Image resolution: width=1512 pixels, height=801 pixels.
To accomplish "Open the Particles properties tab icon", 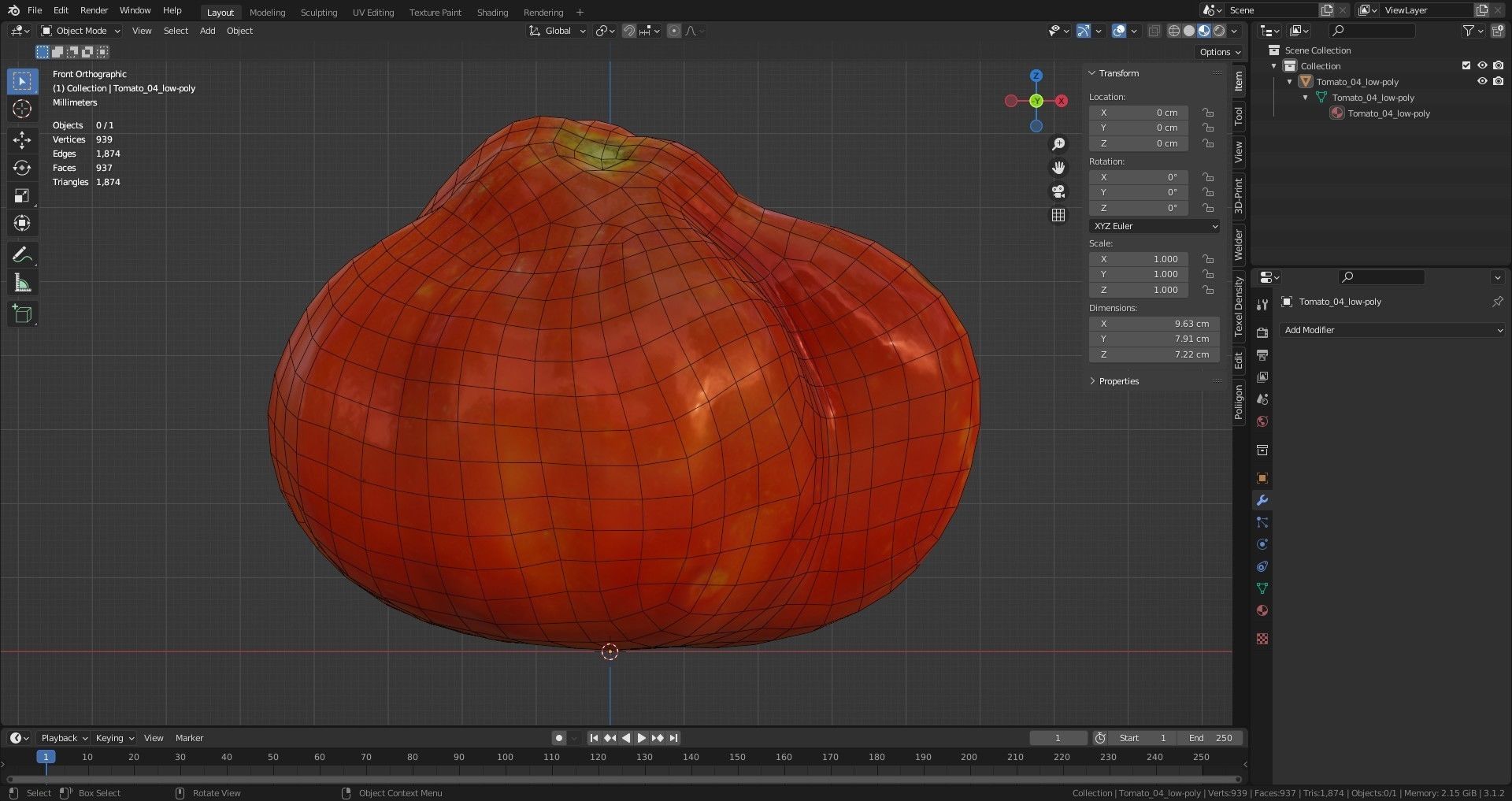I will click(1262, 522).
